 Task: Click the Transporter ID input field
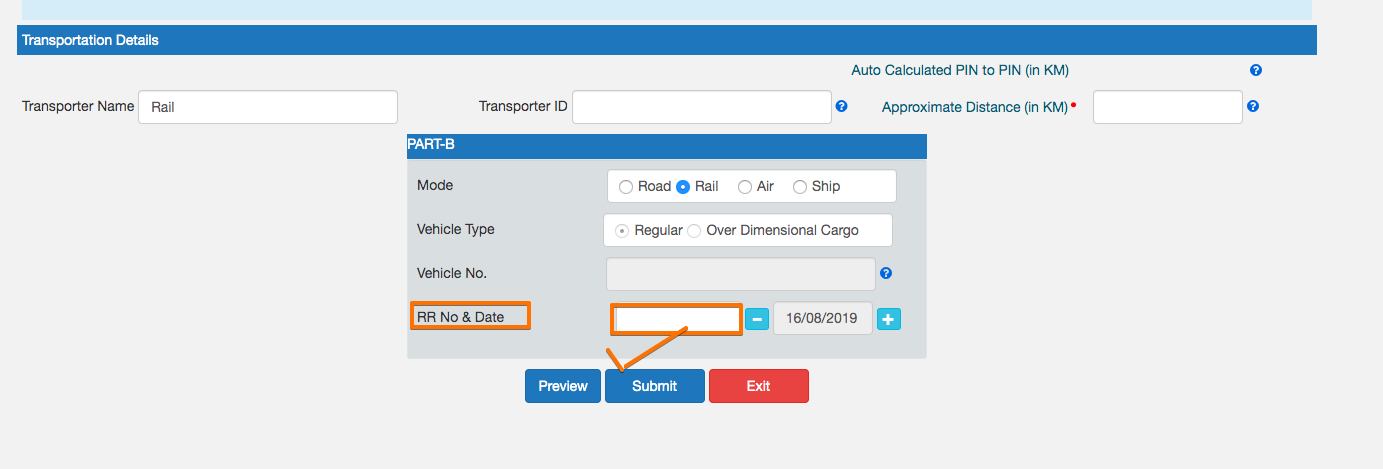point(701,107)
